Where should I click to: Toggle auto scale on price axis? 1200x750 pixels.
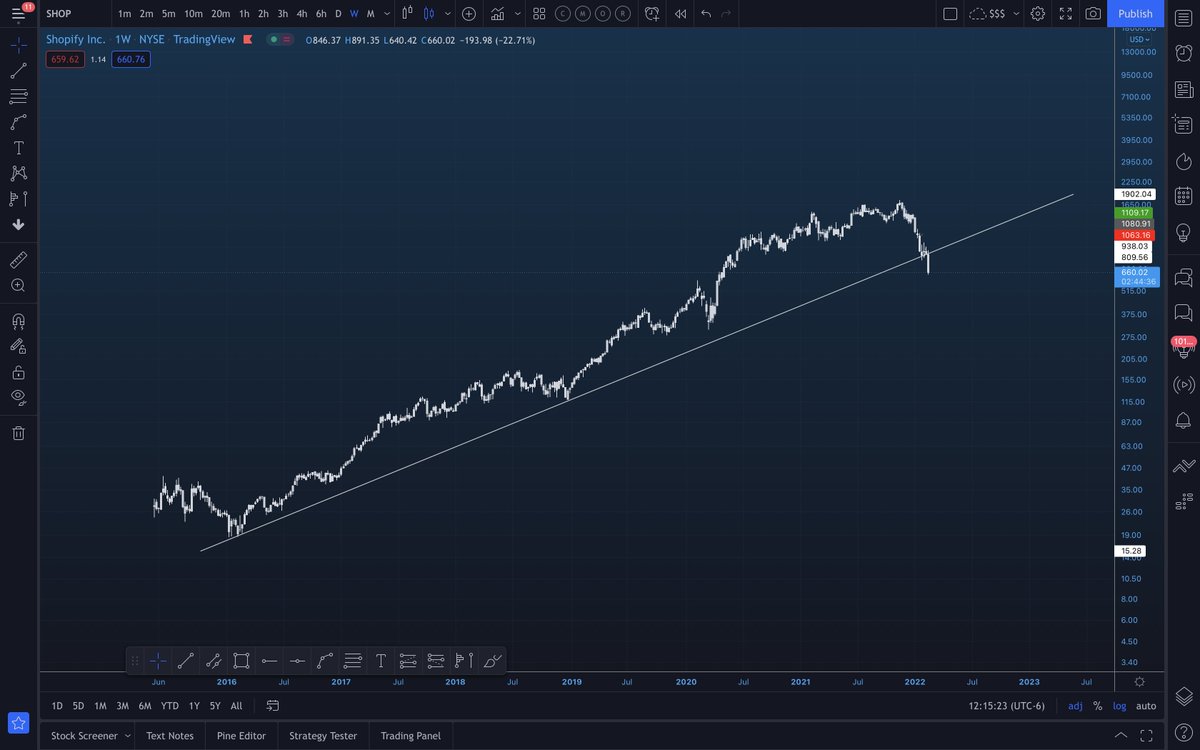point(1146,706)
